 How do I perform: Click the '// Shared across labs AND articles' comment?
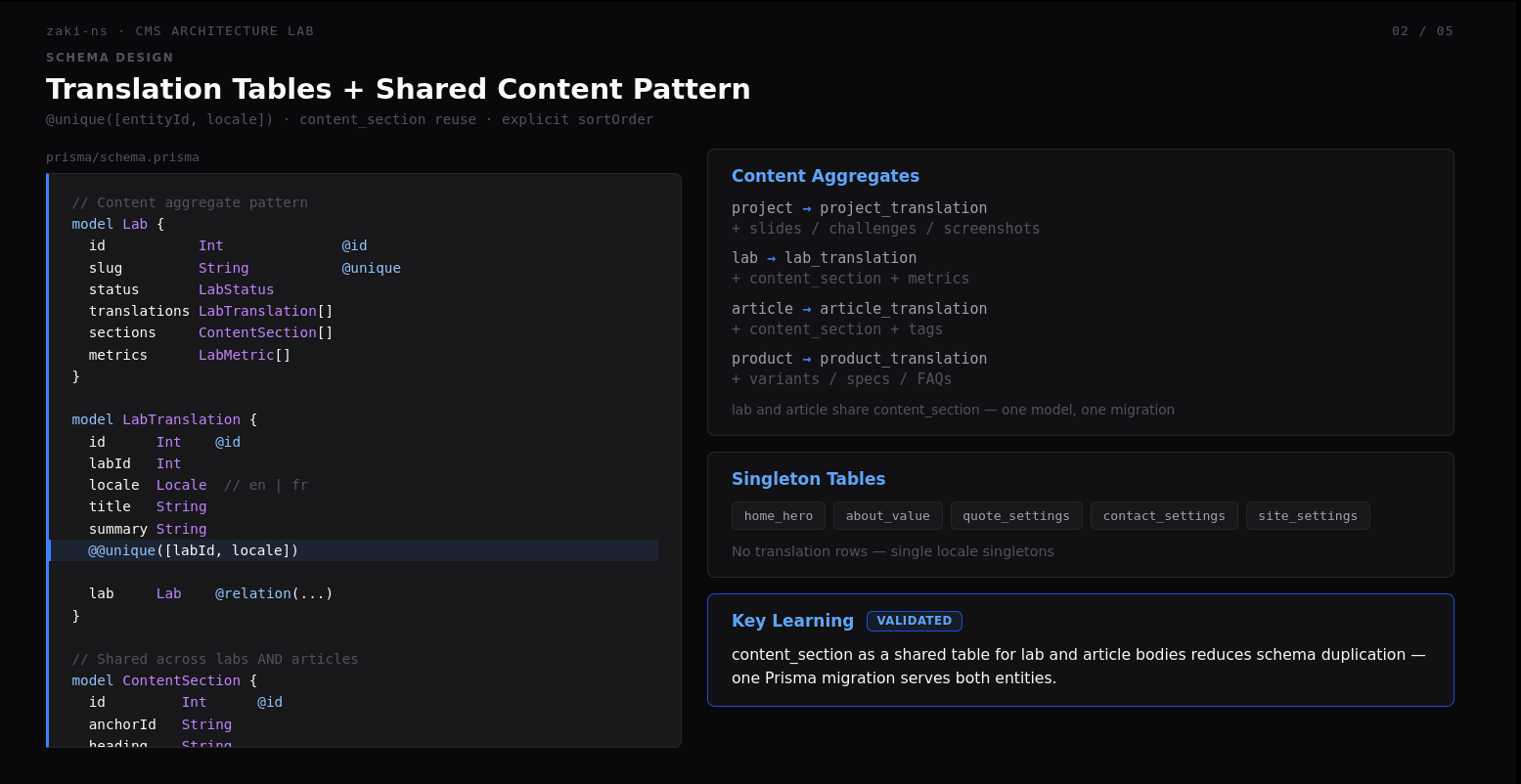pos(215,659)
